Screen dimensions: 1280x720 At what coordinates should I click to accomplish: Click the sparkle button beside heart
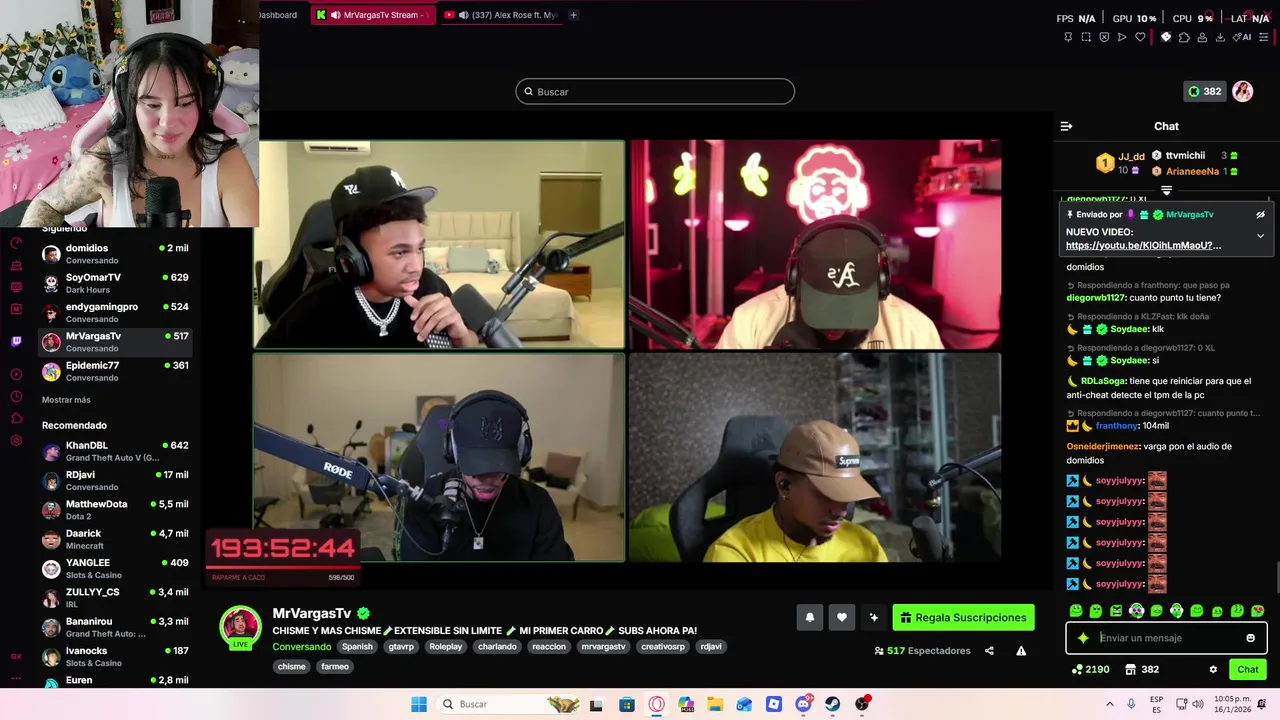pyautogui.click(x=874, y=617)
